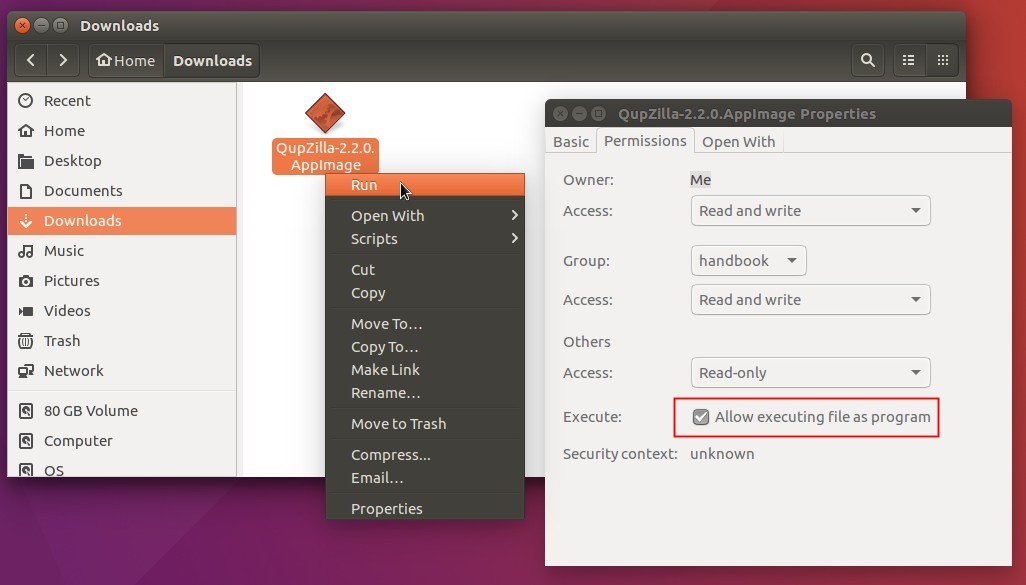Image resolution: width=1026 pixels, height=585 pixels.
Task: Click the Computer drive icon in sidebar
Action: point(26,441)
